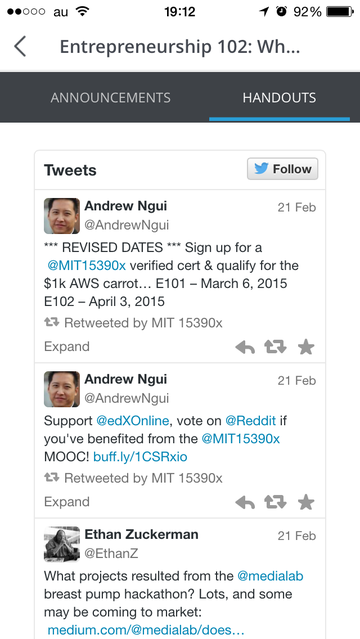
Task: Retweet the REVISED DATES tweet
Action: (x=275, y=347)
